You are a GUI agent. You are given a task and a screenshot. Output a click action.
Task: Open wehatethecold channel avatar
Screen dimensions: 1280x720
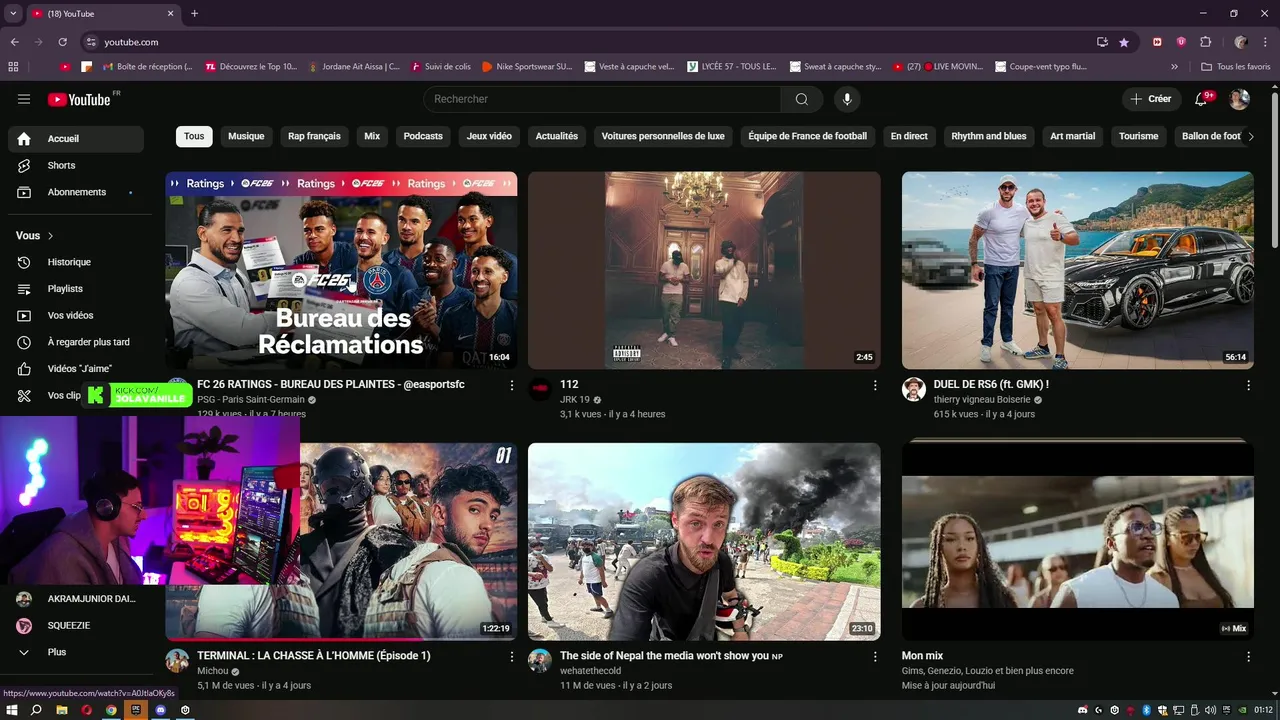point(540,661)
